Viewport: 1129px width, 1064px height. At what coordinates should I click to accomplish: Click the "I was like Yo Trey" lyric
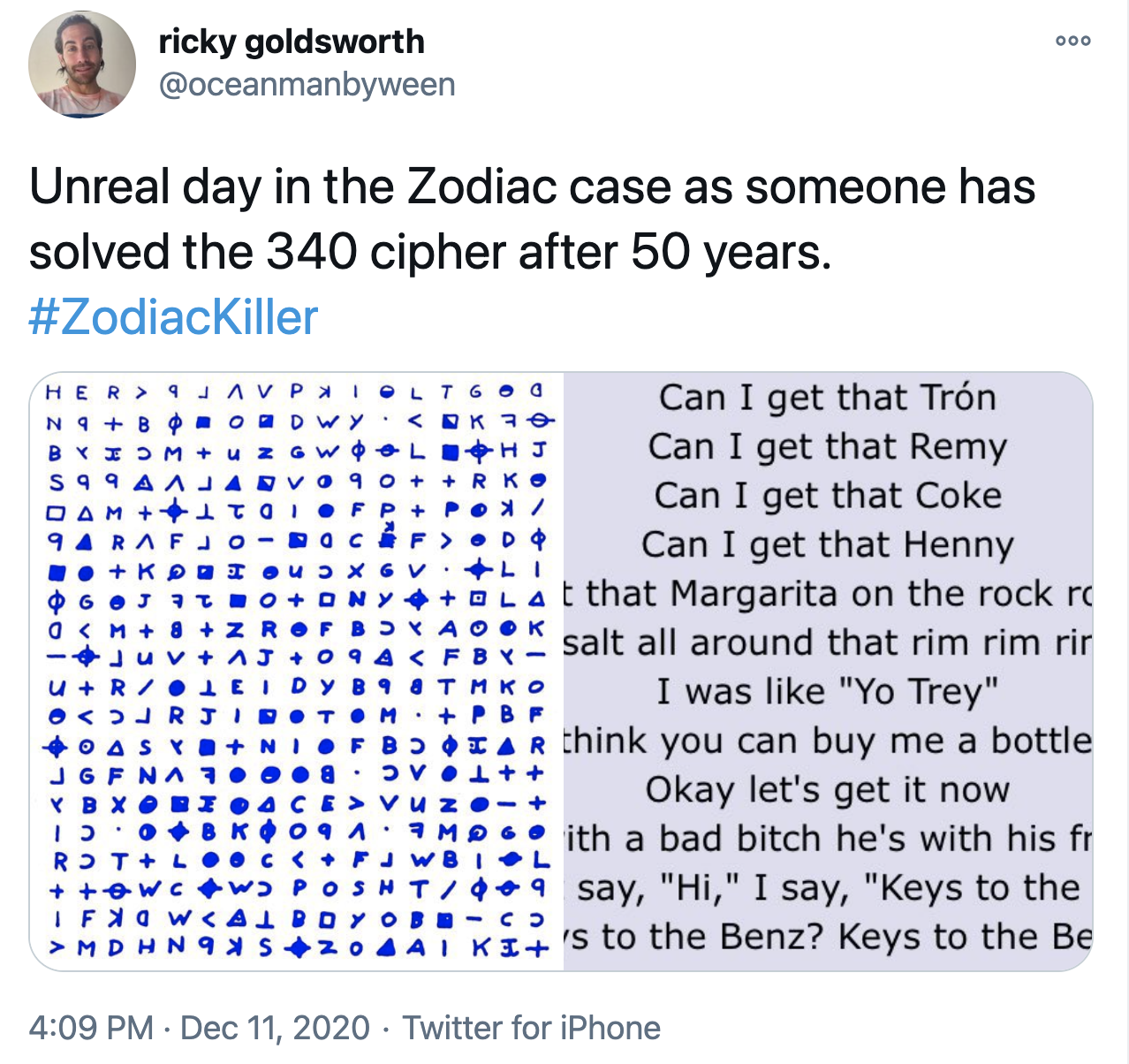click(827, 691)
